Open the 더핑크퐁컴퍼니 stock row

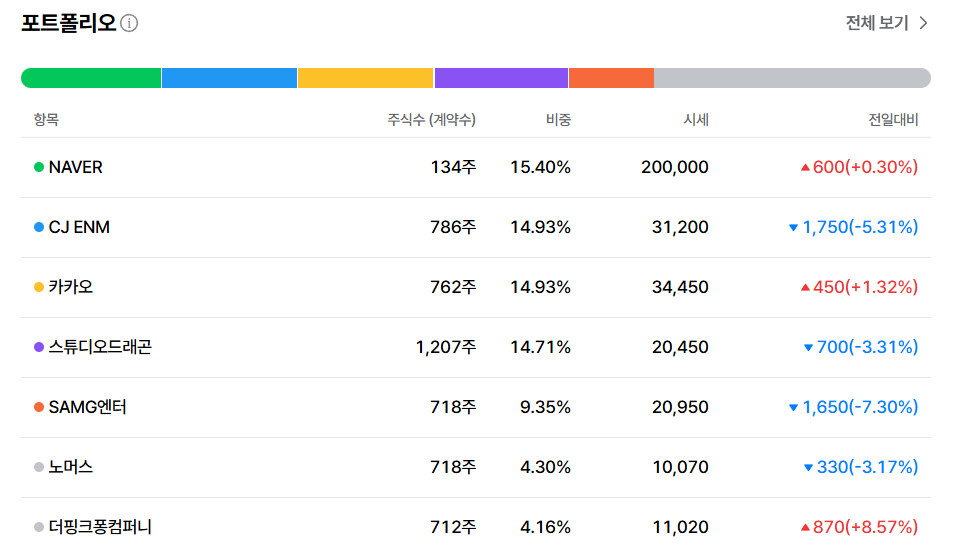pyautogui.click(x=476, y=526)
